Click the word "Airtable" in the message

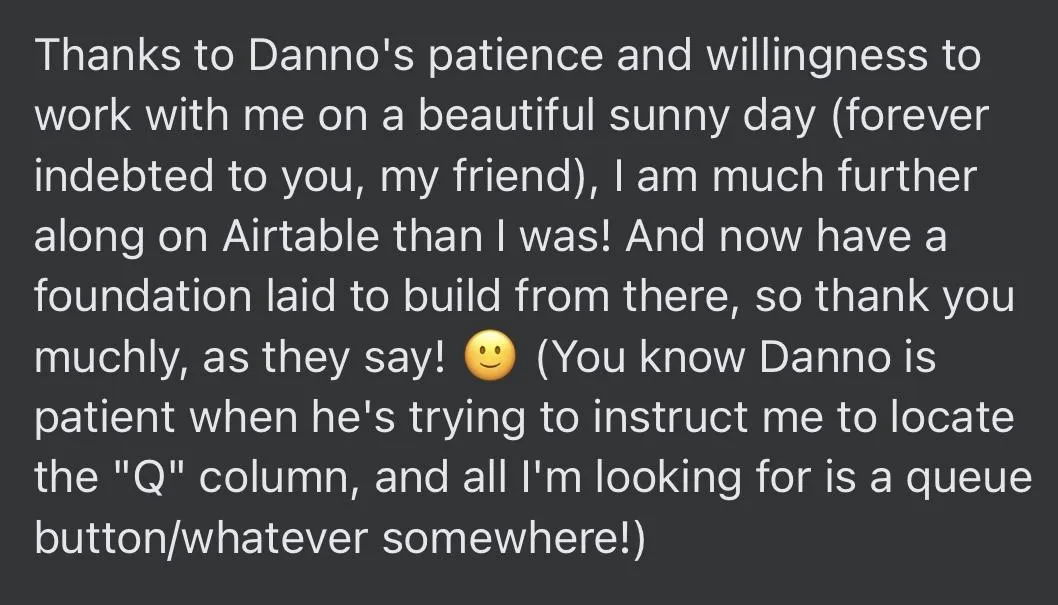(x=300, y=235)
